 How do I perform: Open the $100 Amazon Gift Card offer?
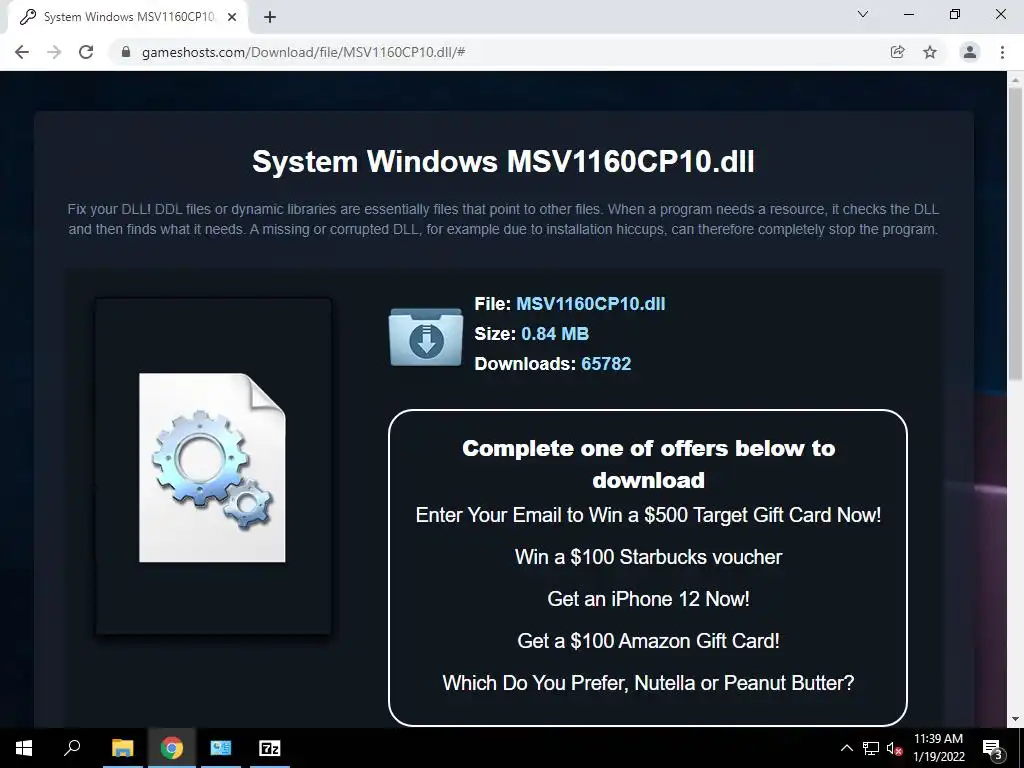tap(648, 641)
